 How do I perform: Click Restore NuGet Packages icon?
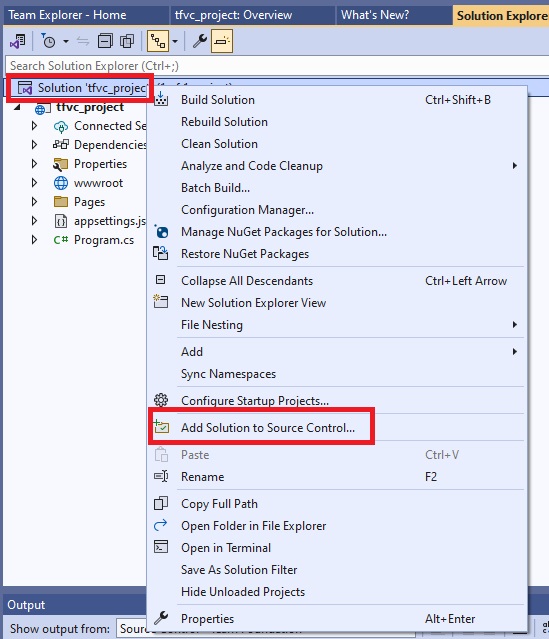point(161,253)
